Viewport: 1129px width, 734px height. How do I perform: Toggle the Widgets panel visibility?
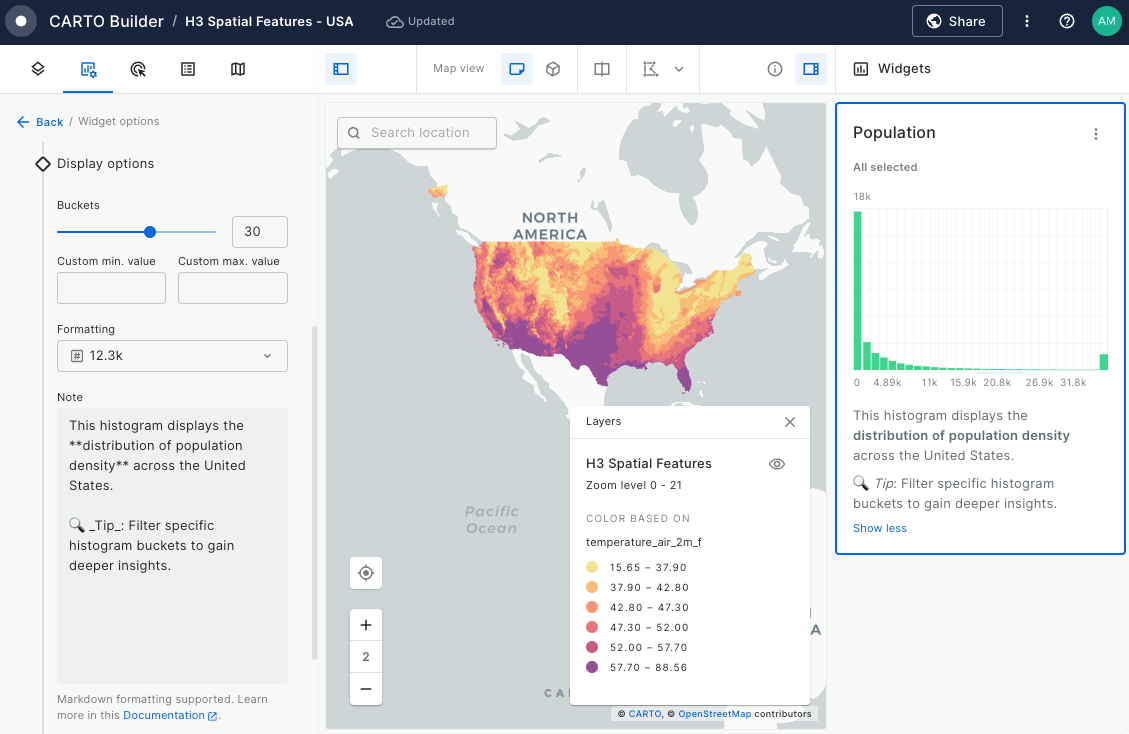[x=811, y=69]
